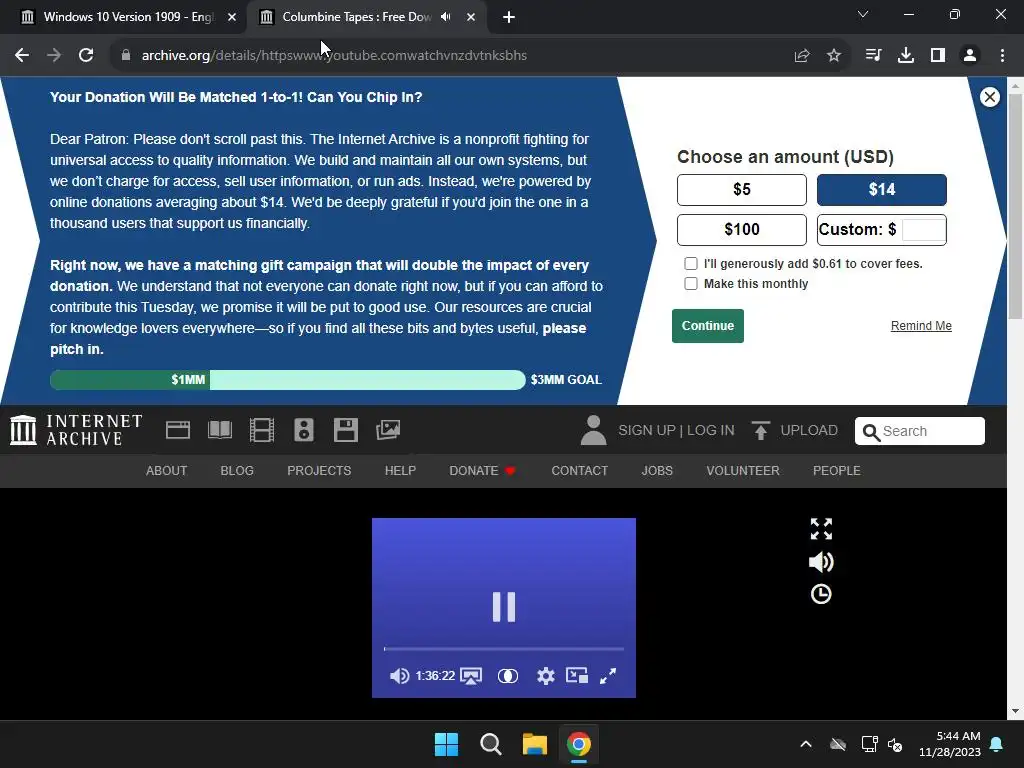This screenshot has width=1024, height=768.
Task: Click the green Continue button
Action: [708, 326]
